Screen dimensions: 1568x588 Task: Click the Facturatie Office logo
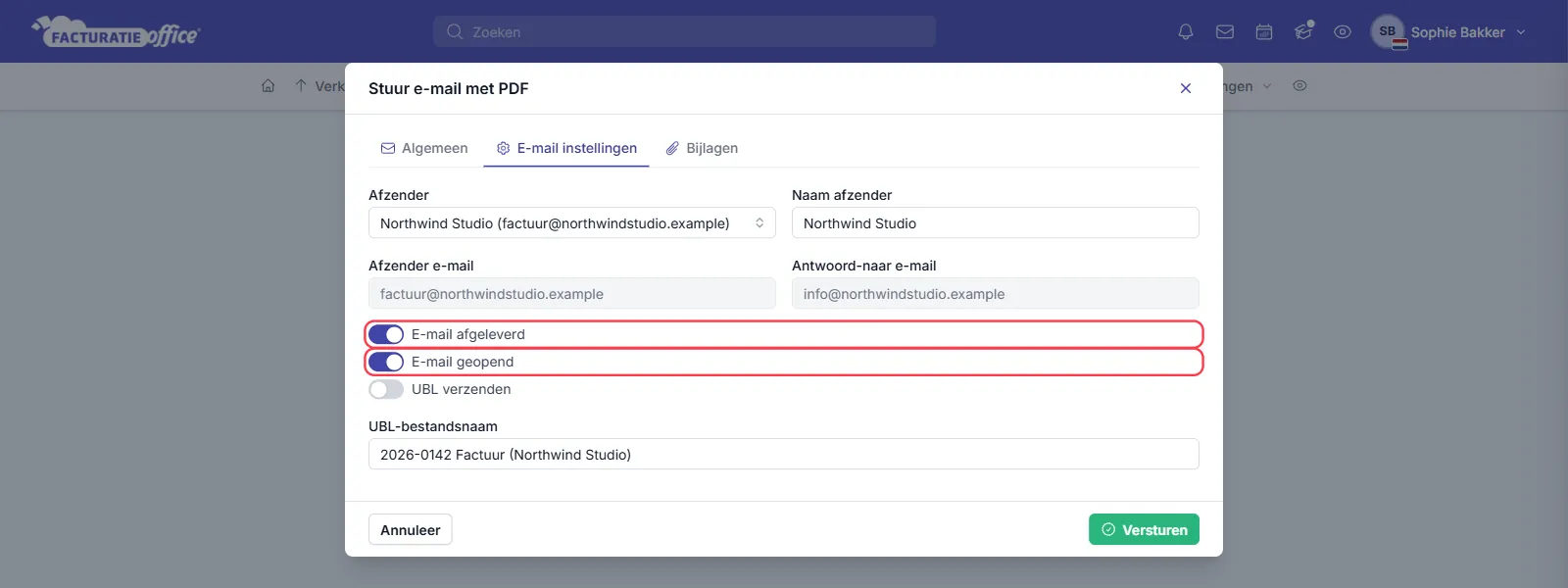(116, 31)
